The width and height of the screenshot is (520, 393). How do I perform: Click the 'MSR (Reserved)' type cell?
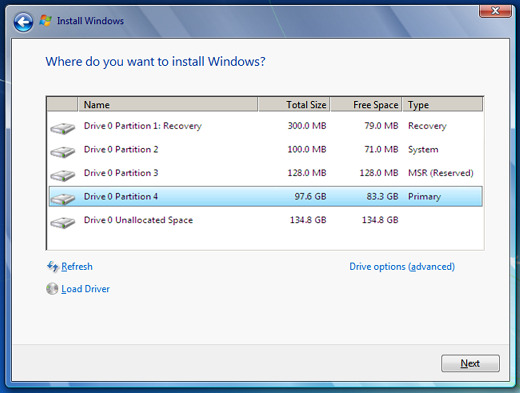tap(441, 173)
